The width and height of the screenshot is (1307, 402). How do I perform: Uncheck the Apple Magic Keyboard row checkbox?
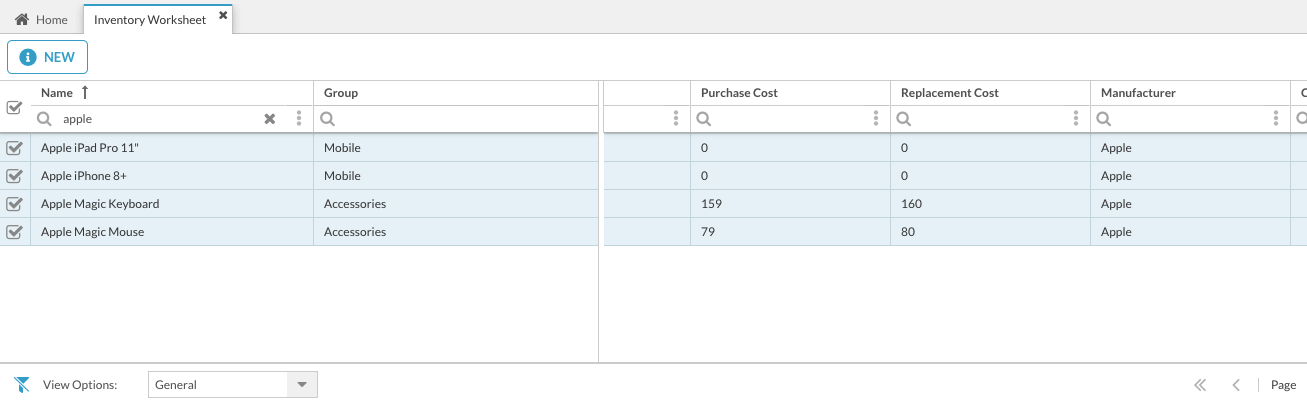tap(15, 204)
